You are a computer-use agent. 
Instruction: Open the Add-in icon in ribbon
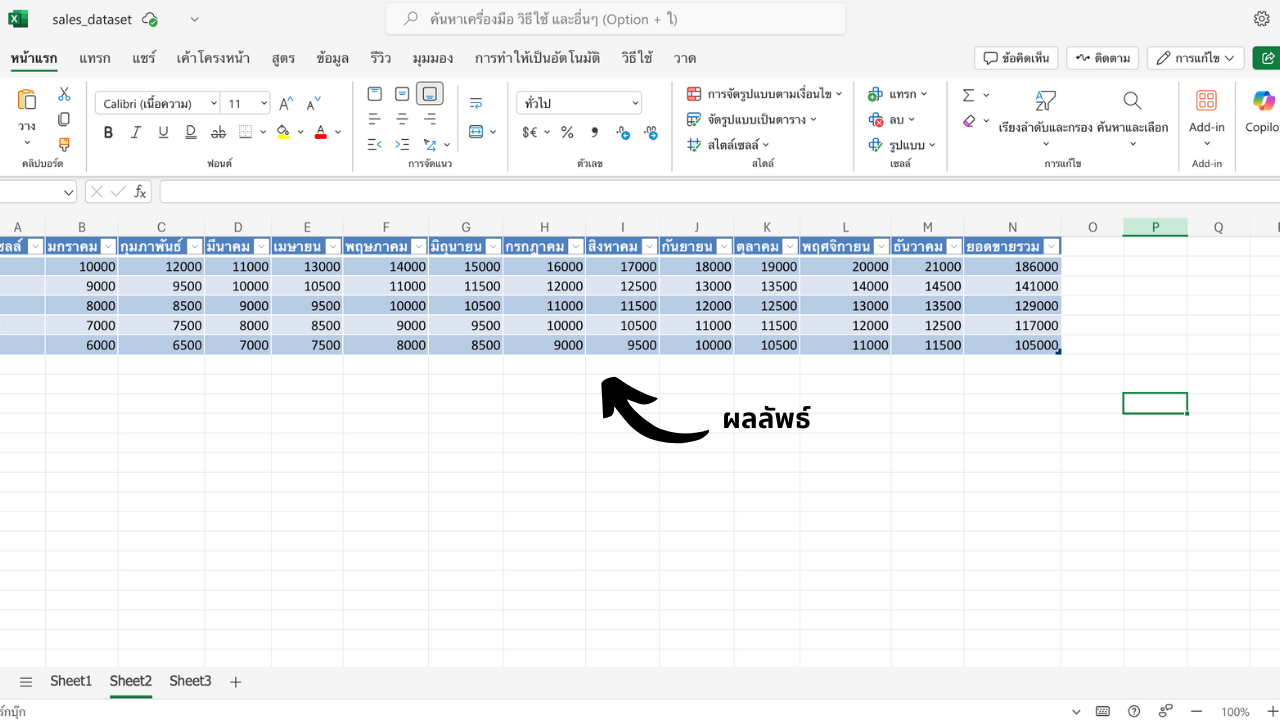(x=1206, y=101)
